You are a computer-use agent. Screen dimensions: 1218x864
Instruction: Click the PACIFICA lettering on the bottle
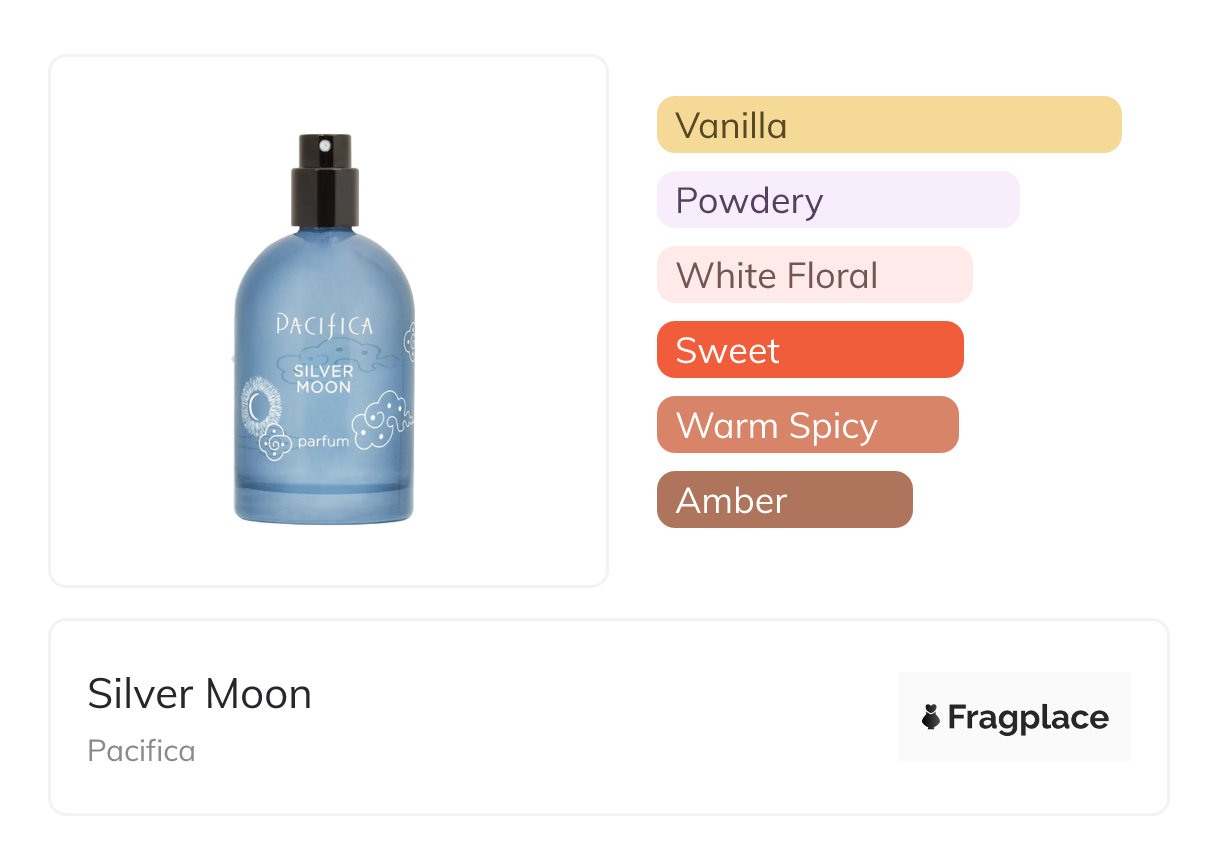pyautogui.click(x=323, y=325)
